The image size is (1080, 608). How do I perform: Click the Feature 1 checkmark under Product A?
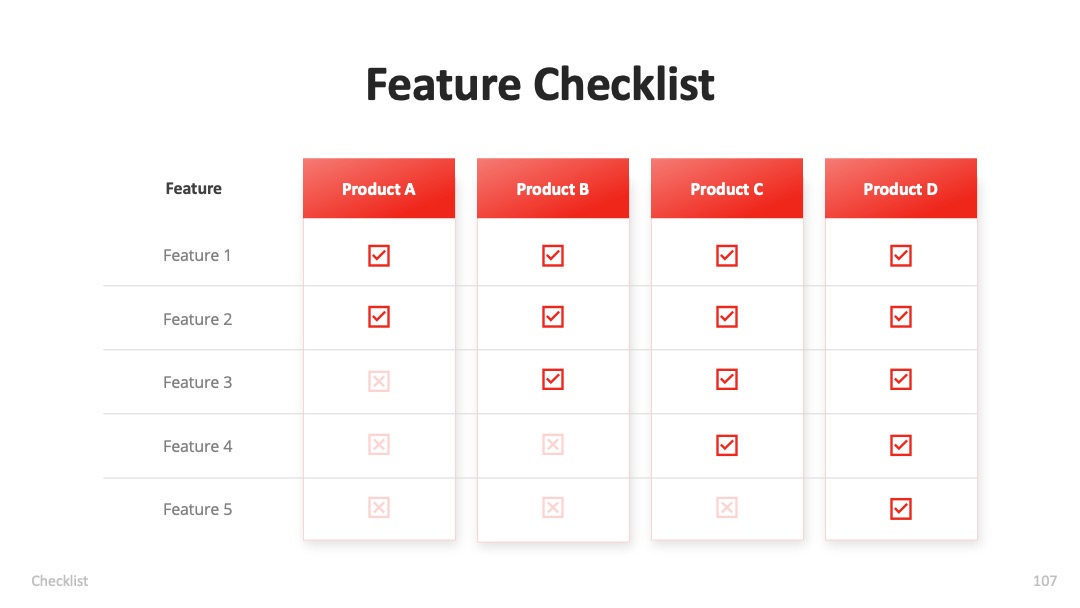click(x=379, y=255)
